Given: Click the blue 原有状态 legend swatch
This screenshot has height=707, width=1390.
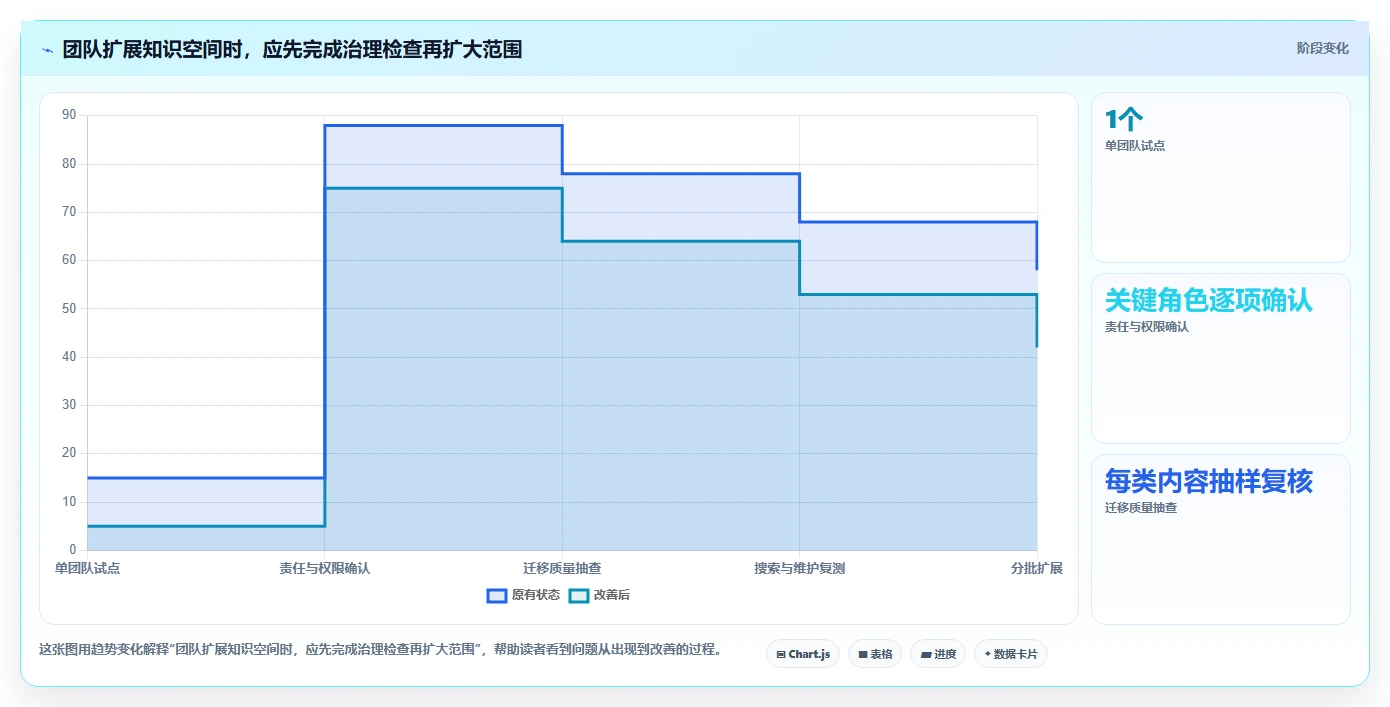Looking at the screenshot, I should (497, 595).
